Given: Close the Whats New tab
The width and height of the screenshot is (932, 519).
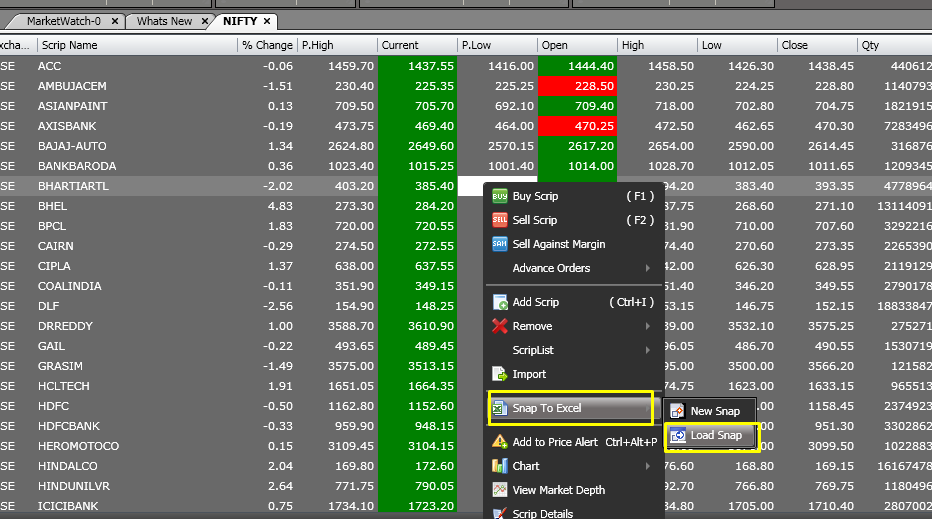Looking at the screenshot, I should tap(204, 21).
